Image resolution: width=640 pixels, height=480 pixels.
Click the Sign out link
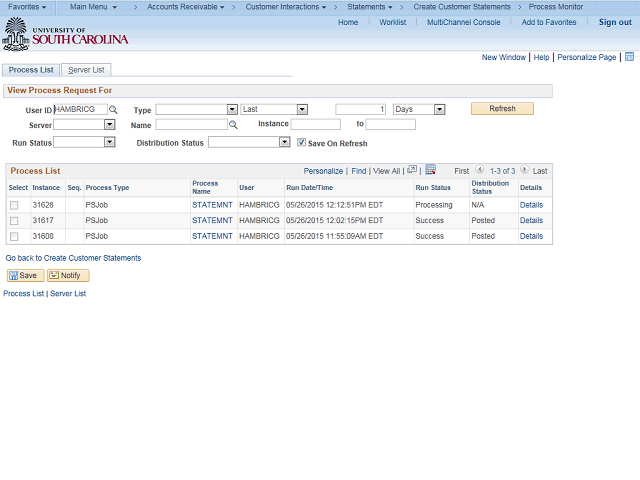(x=615, y=22)
